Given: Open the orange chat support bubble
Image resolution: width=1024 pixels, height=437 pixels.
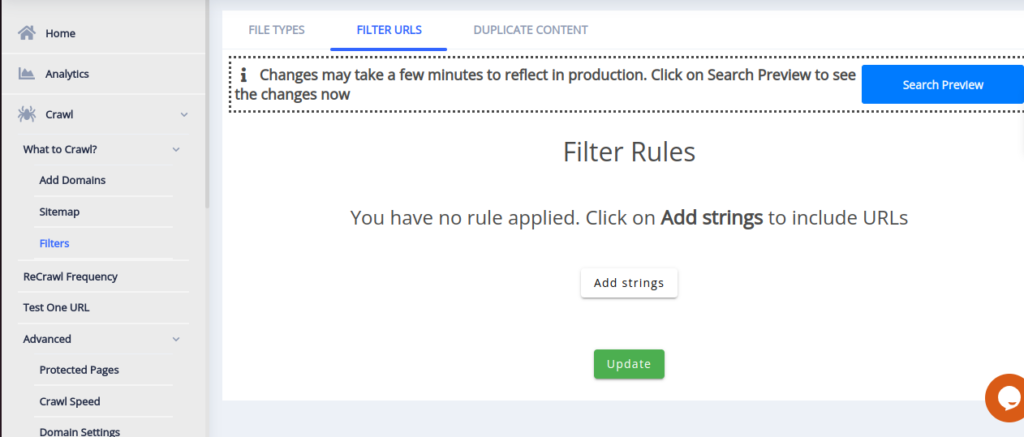Looking at the screenshot, I should (x=1006, y=398).
